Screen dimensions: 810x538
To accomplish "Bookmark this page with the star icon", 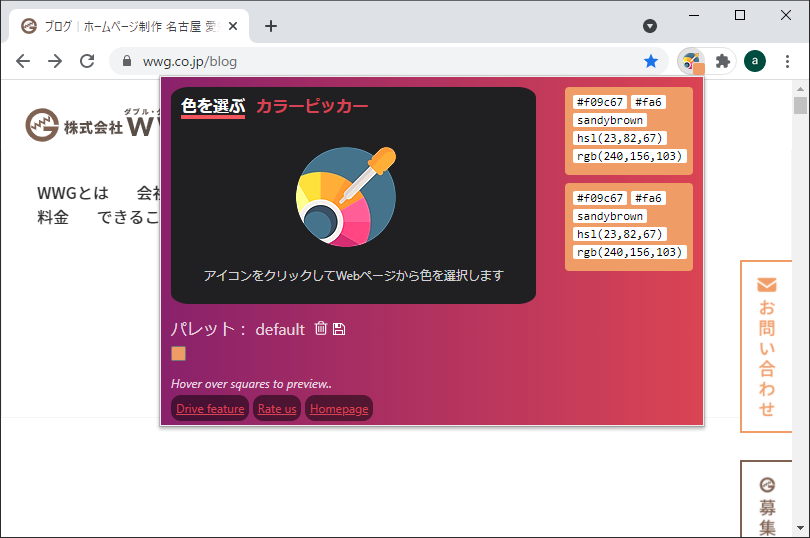I will [x=651, y=61].
